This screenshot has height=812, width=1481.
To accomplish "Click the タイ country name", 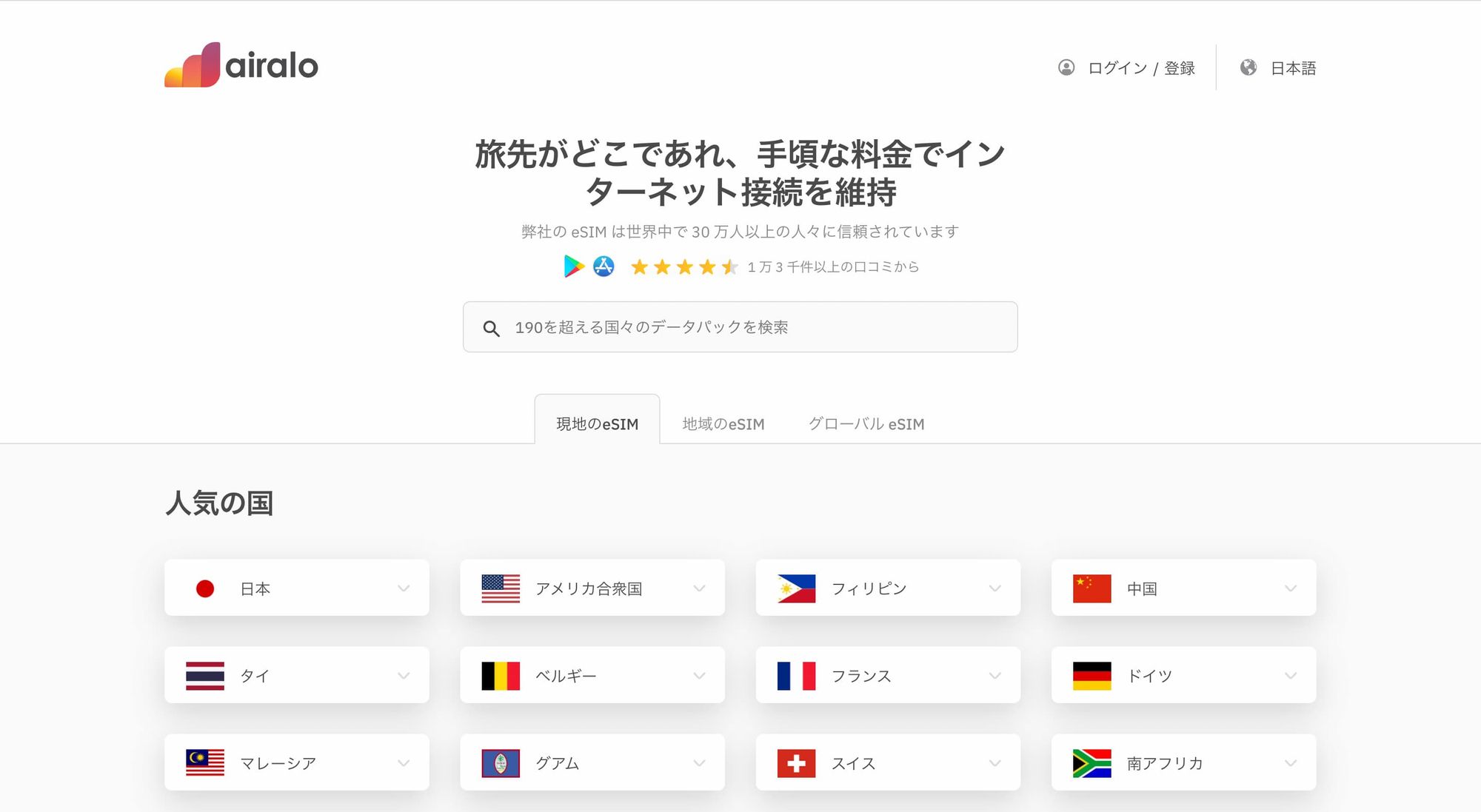I will [x=255, y=677].
